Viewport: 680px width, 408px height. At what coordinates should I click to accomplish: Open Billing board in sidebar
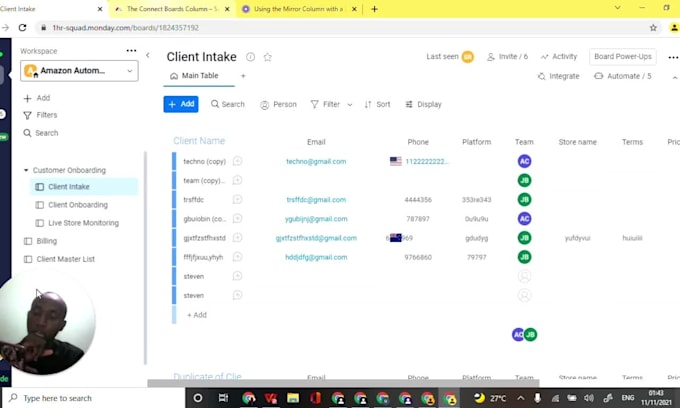pos(46,241)
